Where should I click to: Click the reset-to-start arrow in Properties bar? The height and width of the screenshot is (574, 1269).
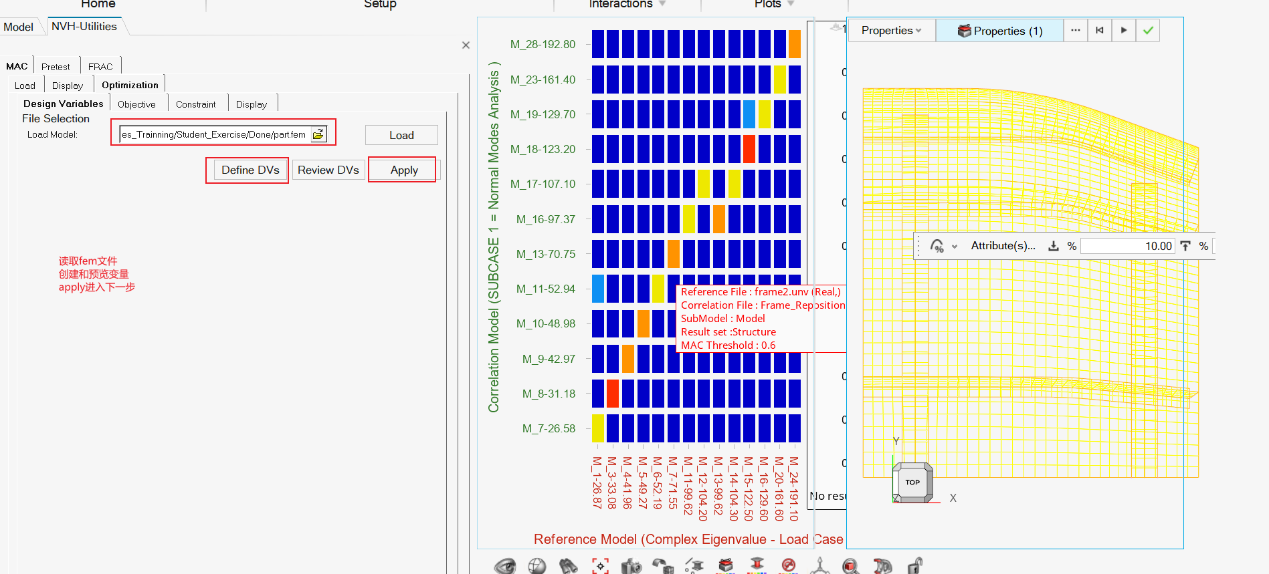tap(1100, 31)
